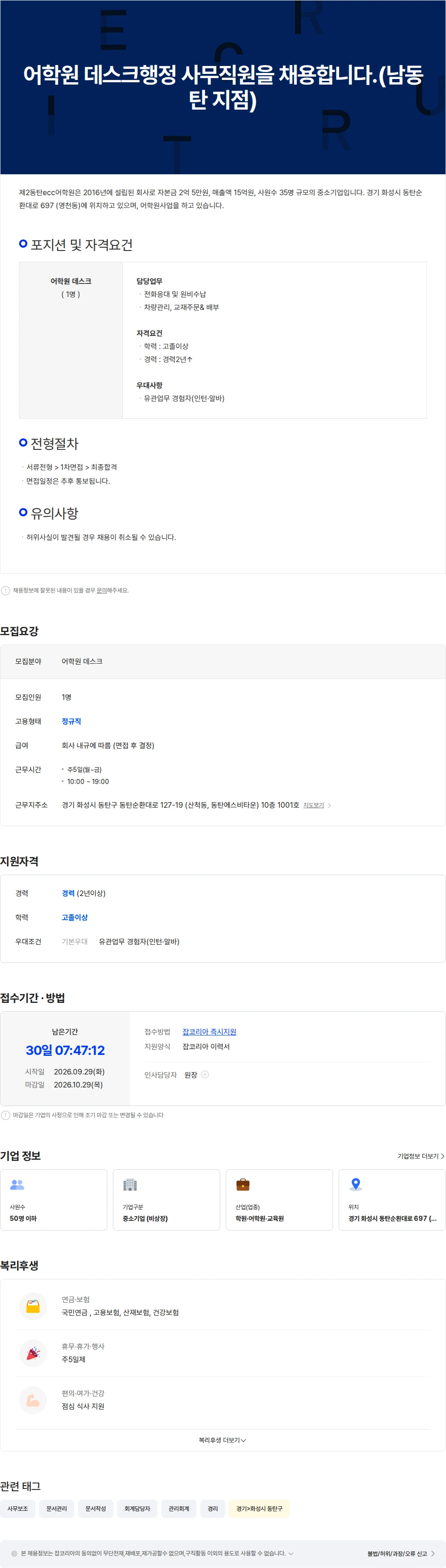Click the arrow next to 지도보기

(329, 805)
